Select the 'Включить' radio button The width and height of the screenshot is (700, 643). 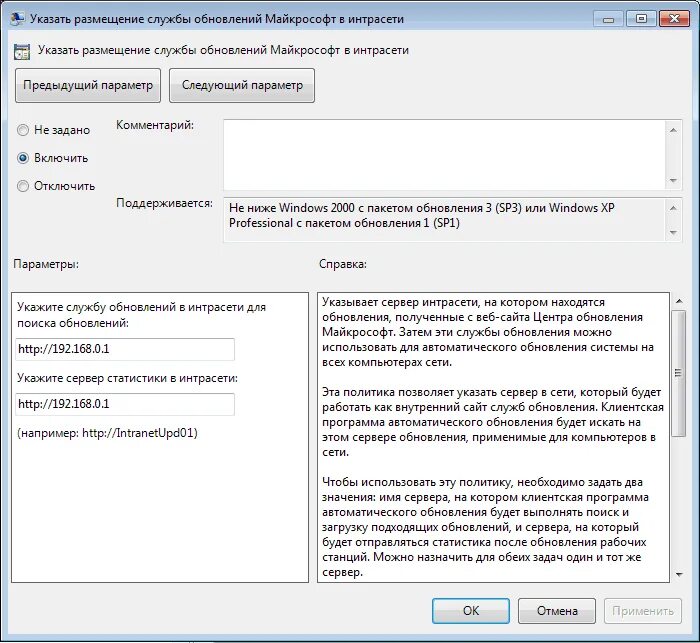23,158
